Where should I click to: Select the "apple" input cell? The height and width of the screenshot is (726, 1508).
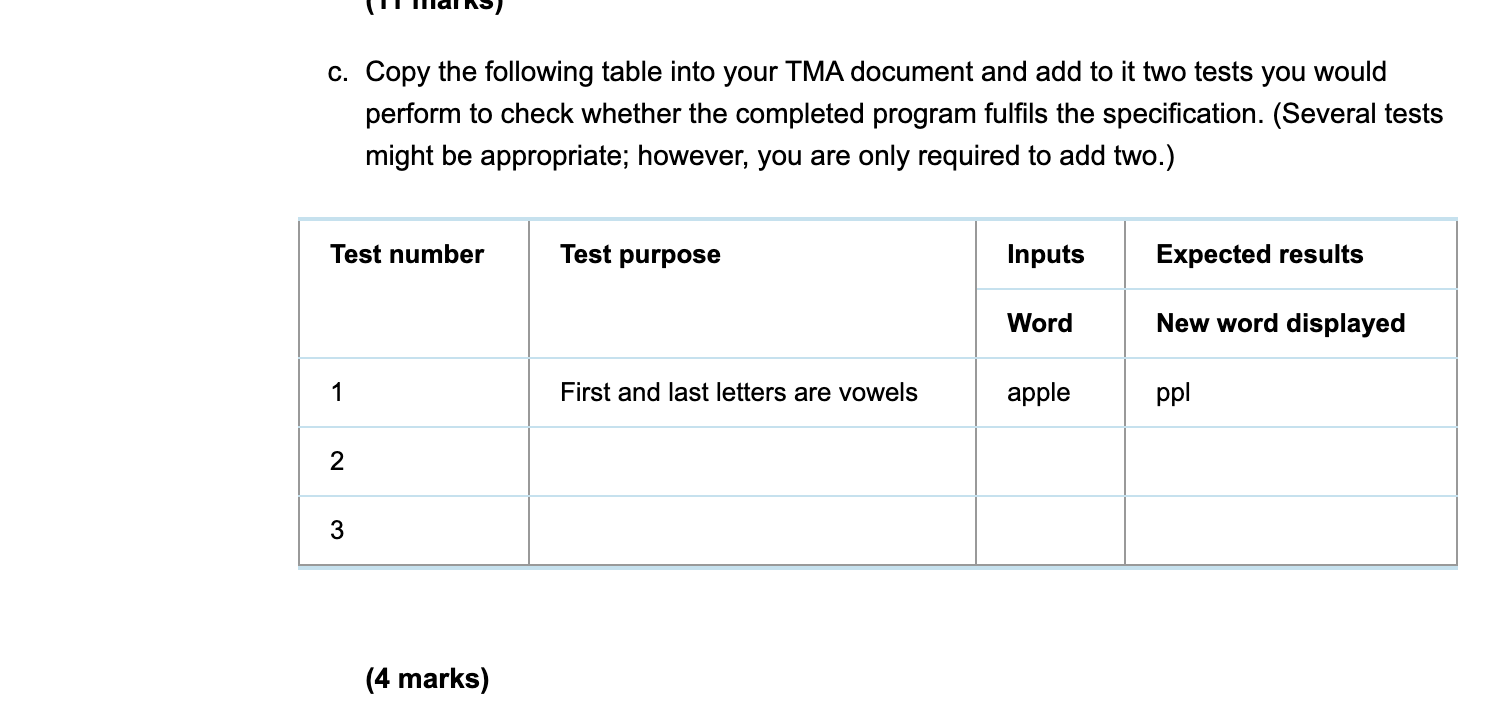coord(1050,393)
